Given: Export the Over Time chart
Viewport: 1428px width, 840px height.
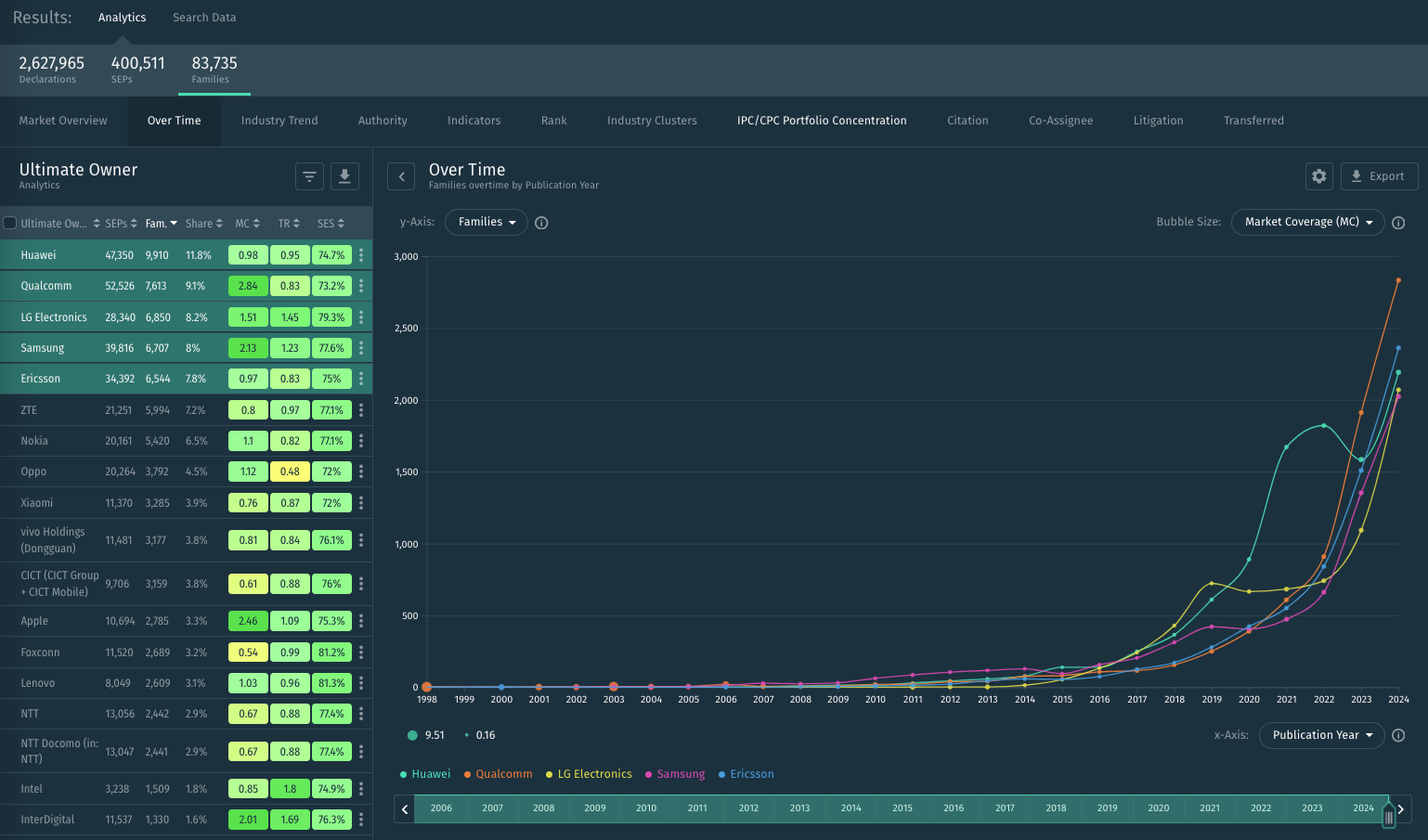Looking at the screenshot, I should (x=1379, y=176).
